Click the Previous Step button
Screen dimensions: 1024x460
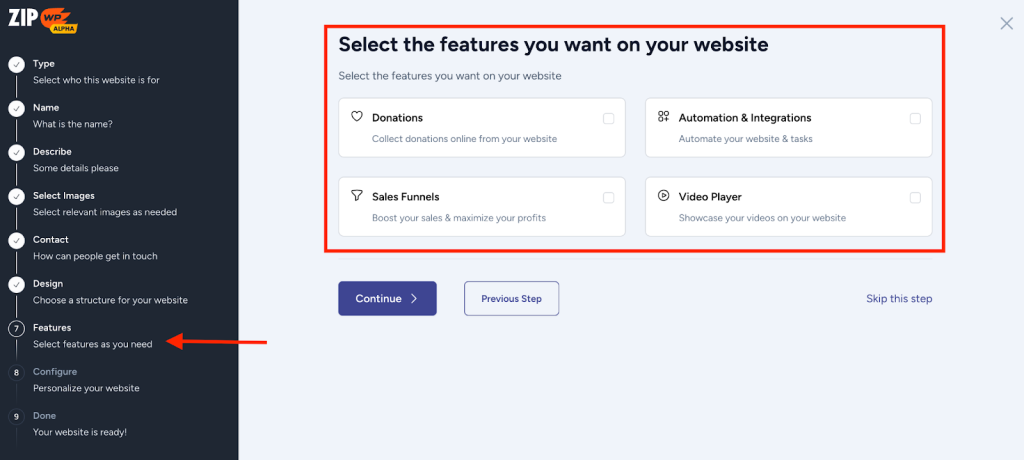511,298
